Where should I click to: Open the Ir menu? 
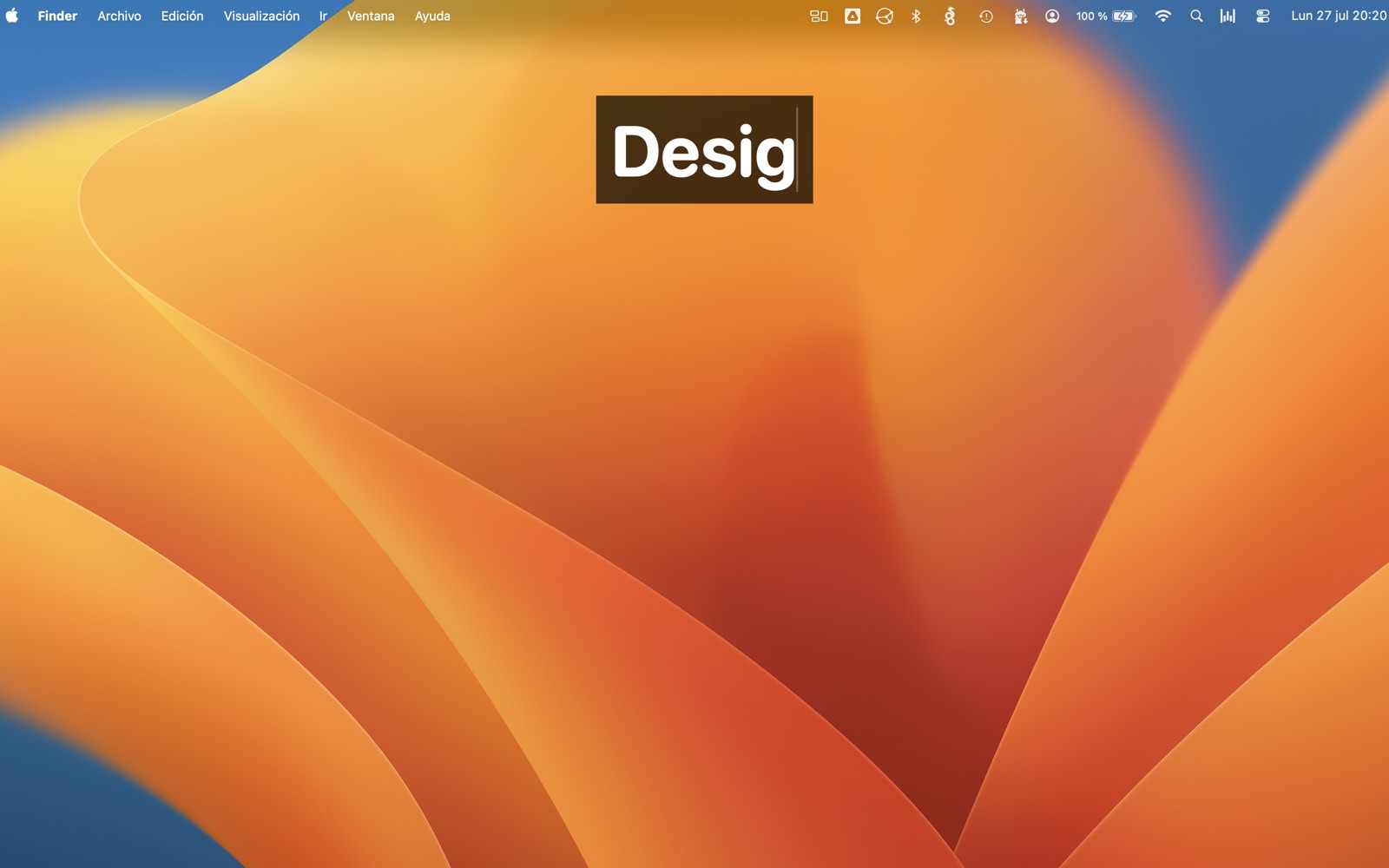click(x=323, y=16)
